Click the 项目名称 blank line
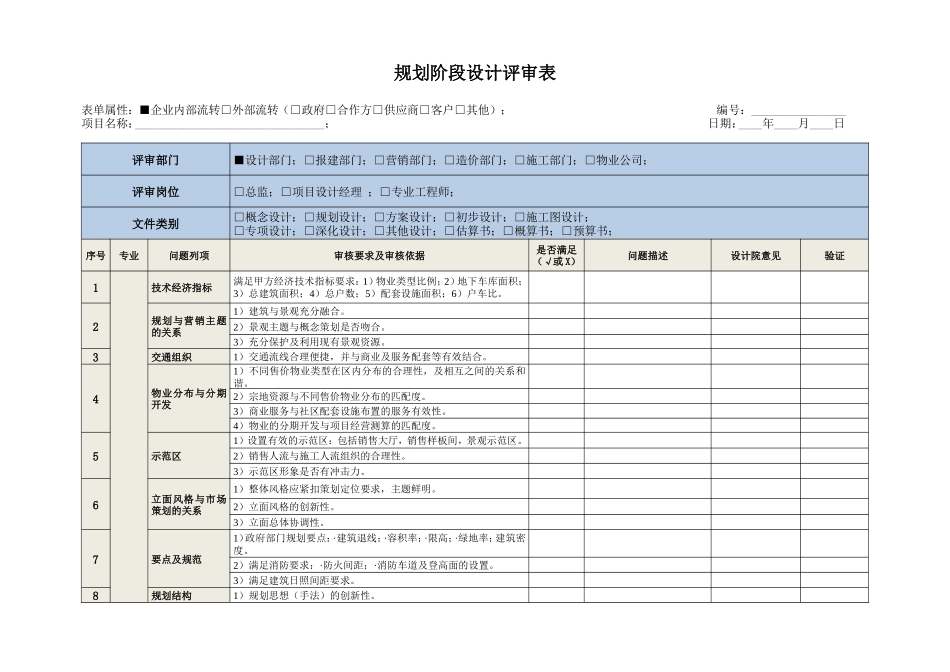Image resolution: width=950 pixels, height=672 pixels. [x=230, y=124]
